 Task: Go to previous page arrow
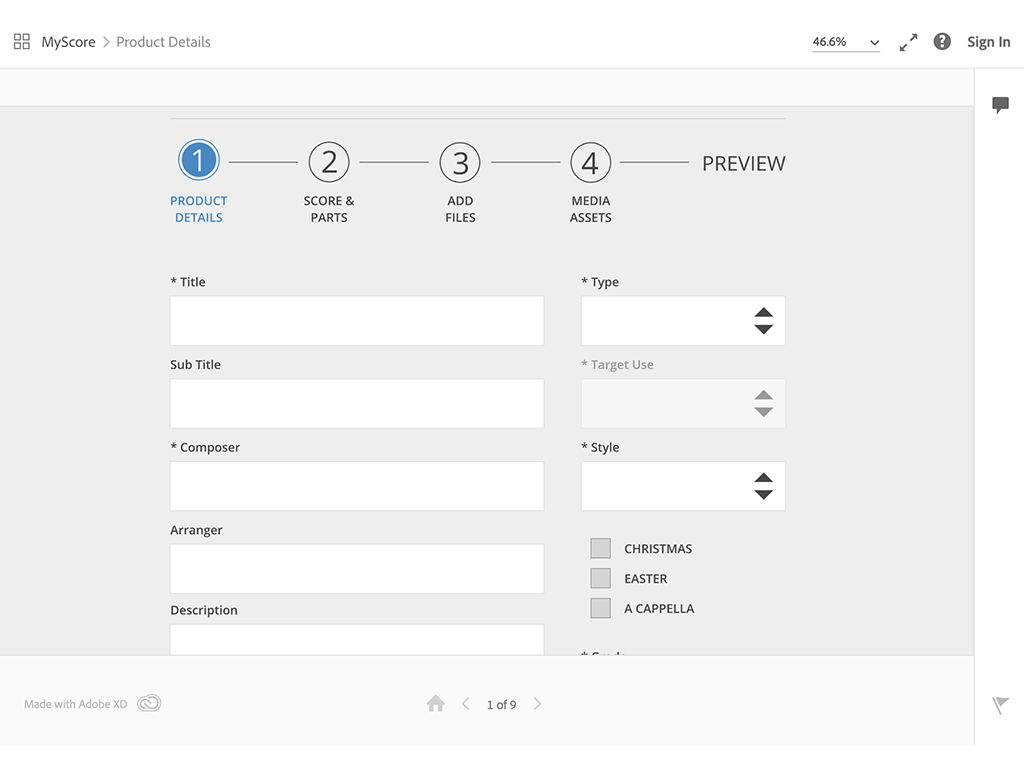(x=466, y=704)
